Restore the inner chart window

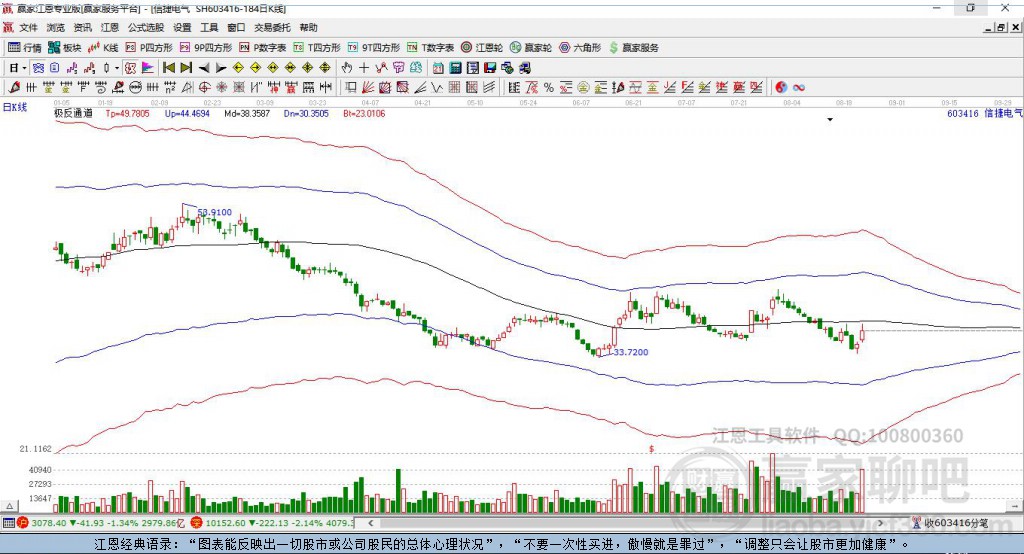(1001, 27)
